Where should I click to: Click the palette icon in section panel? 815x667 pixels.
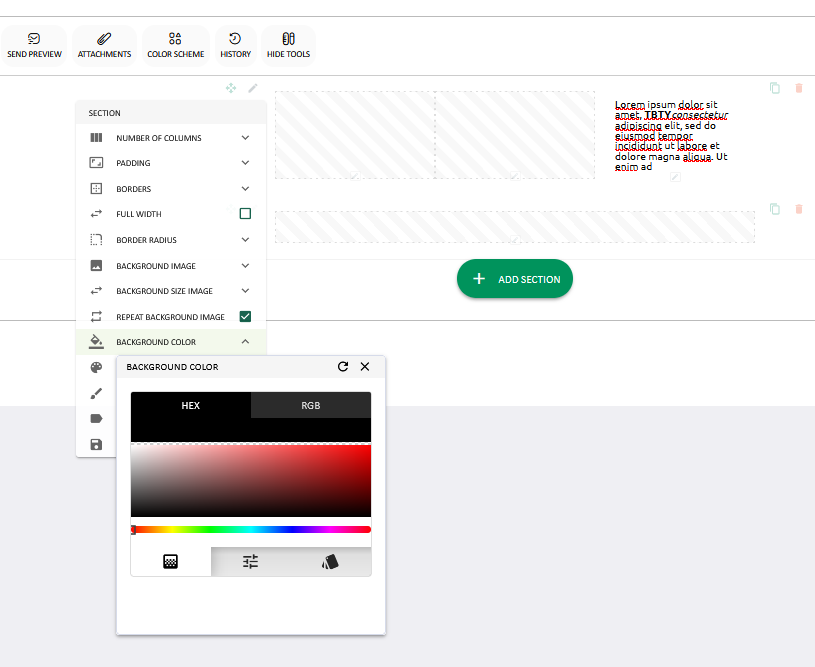96,368
